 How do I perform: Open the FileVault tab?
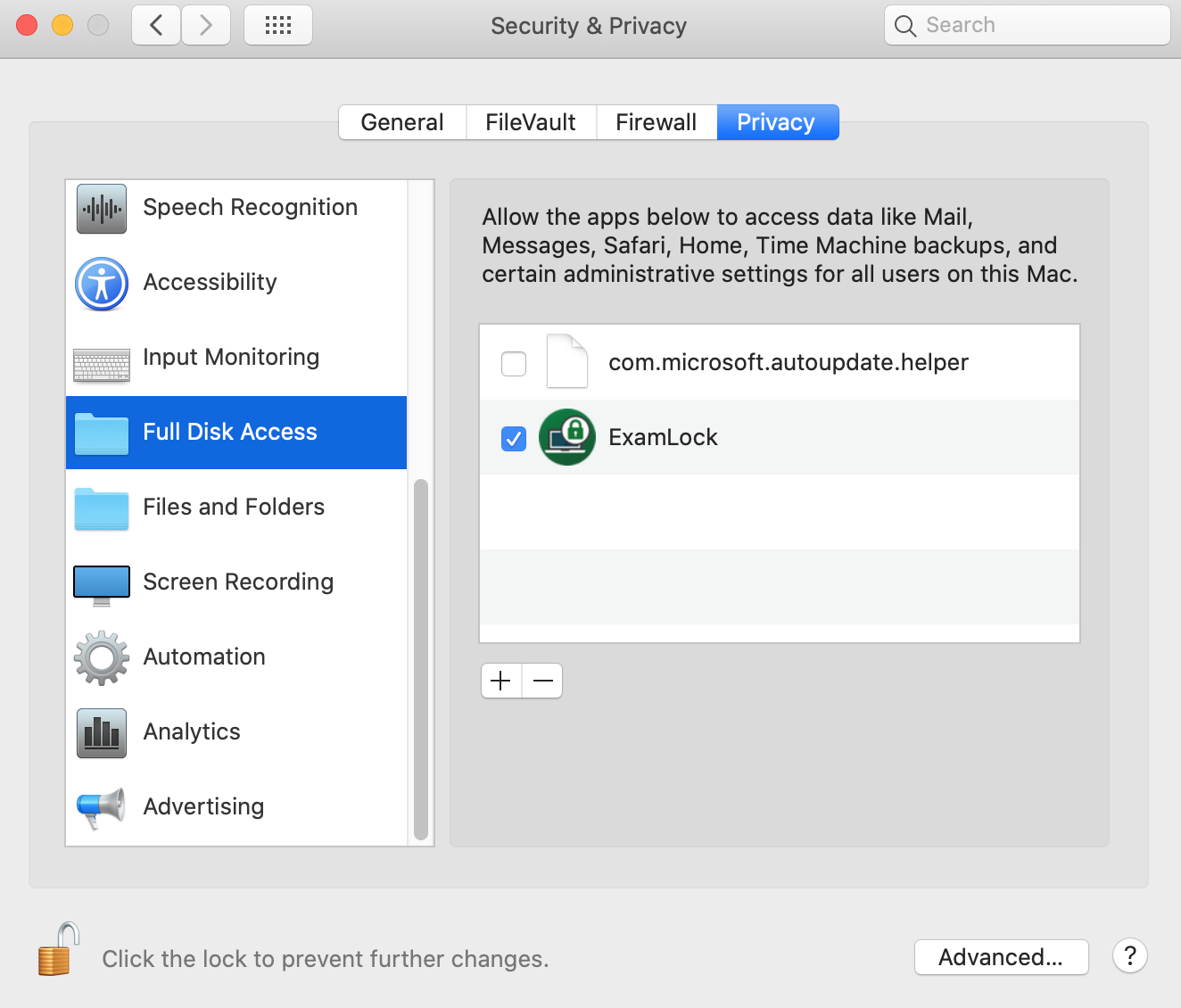click(x=531, y=122)
